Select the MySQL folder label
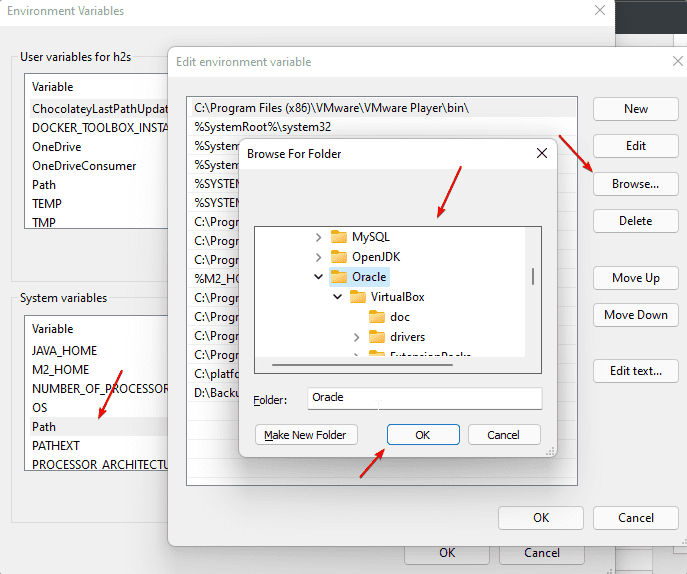Image resolution: width=687 pixels, height=574 pixels. [x=371, y=237]
